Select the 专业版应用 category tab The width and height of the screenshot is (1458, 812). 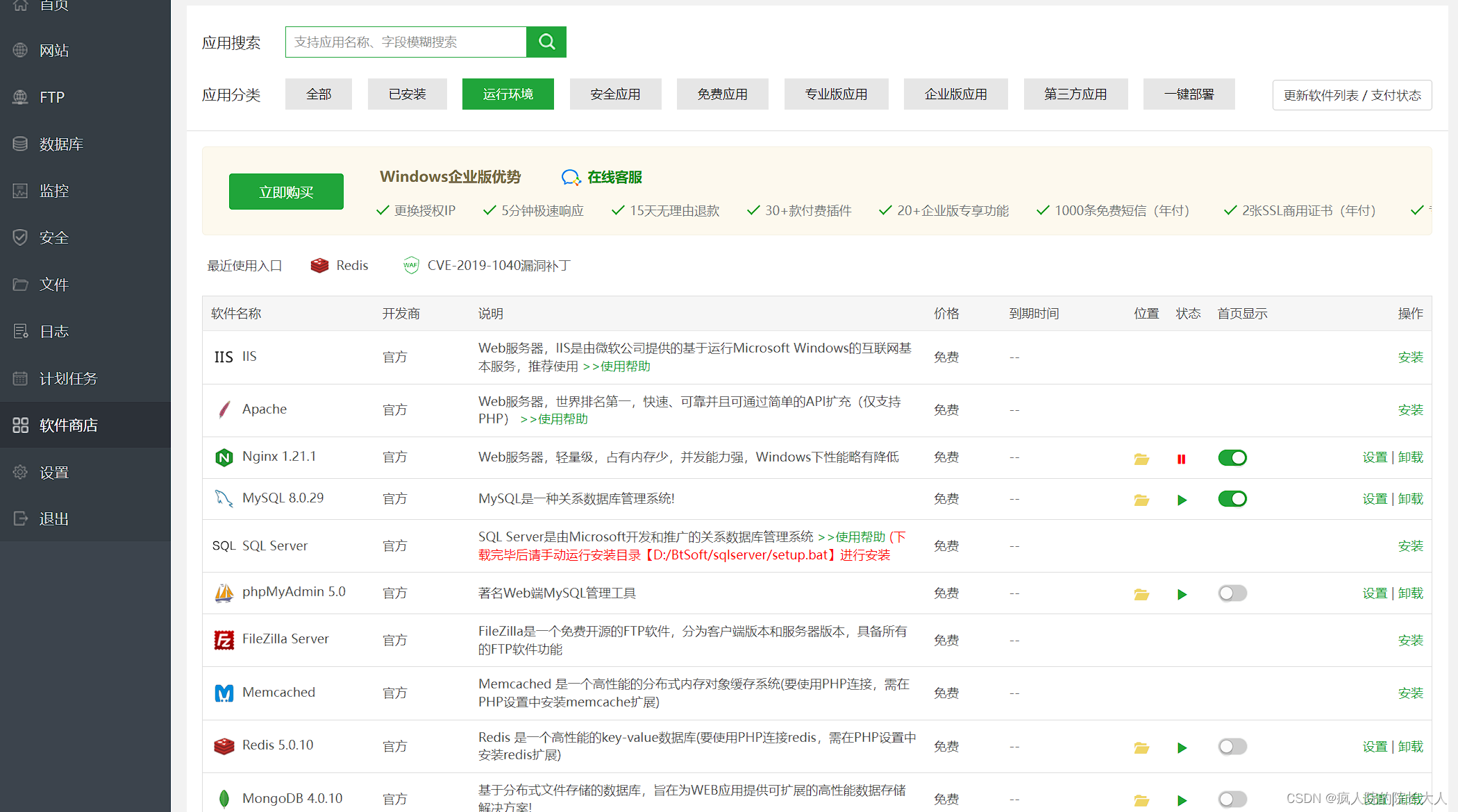[837, 94]
